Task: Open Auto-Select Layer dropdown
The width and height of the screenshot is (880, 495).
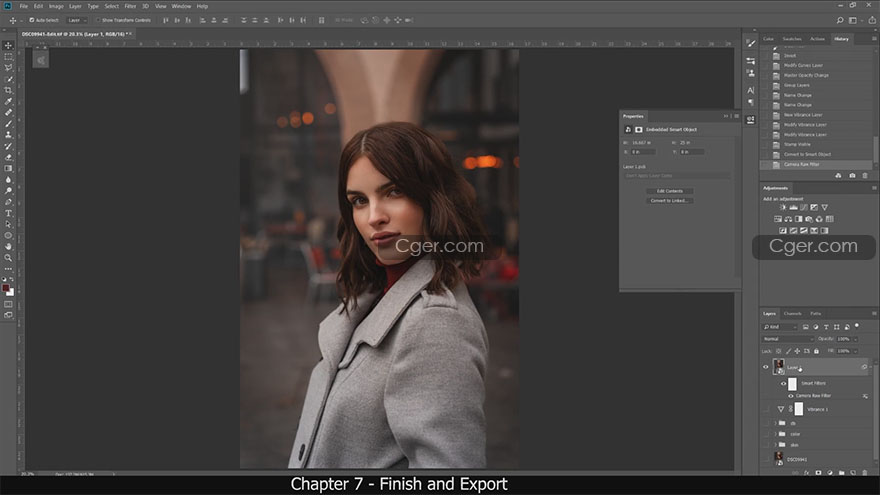Action: coord(77,20)
